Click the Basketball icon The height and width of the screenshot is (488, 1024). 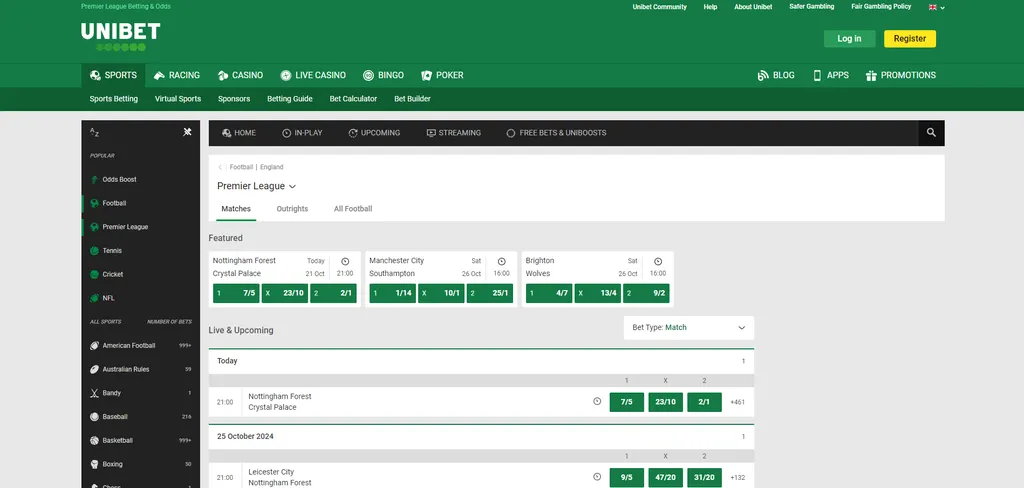94,440
